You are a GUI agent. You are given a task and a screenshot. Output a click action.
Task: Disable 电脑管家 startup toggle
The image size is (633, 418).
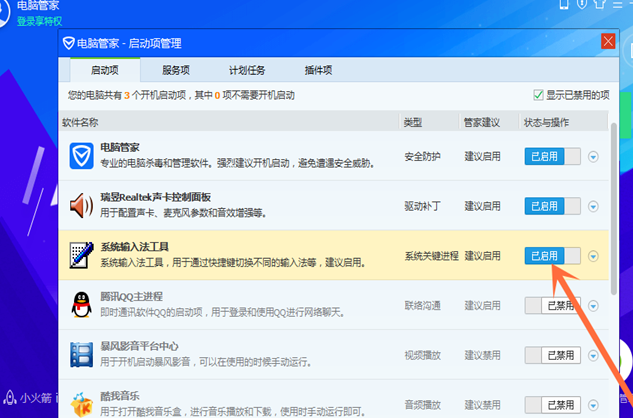coord(553,156)
